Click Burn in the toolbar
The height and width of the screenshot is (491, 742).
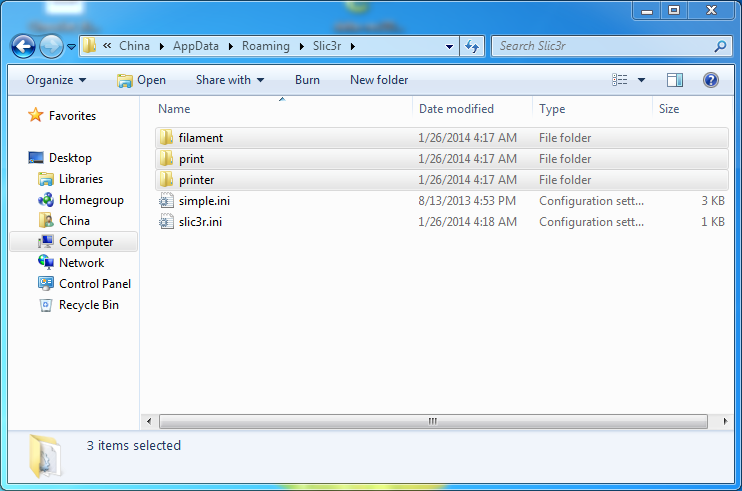pyautogui.click(x=307, y=80)
